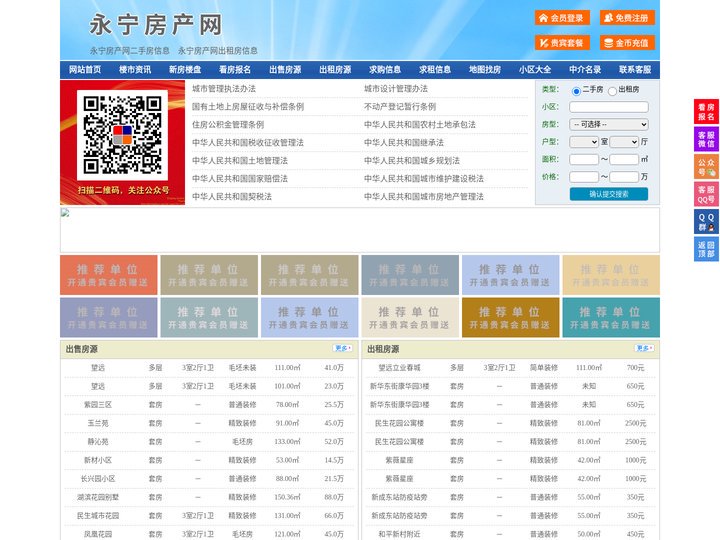Image resolution: width=720 pixels, height=540 pixels.
Task: Open the 小区大全 nav item
Action: [535, 70]
